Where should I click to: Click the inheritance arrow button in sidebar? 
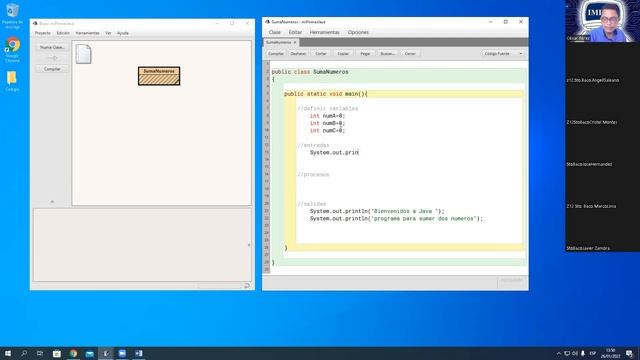[x=52, y=58]
